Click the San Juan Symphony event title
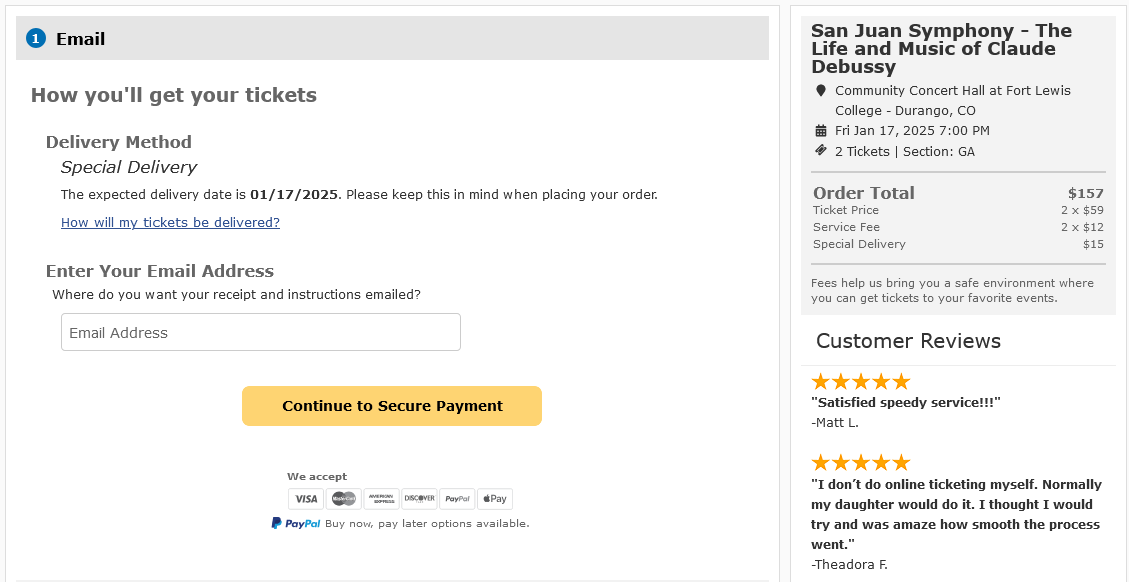Viewport: 1129px width, 582px height. point(941,49)
